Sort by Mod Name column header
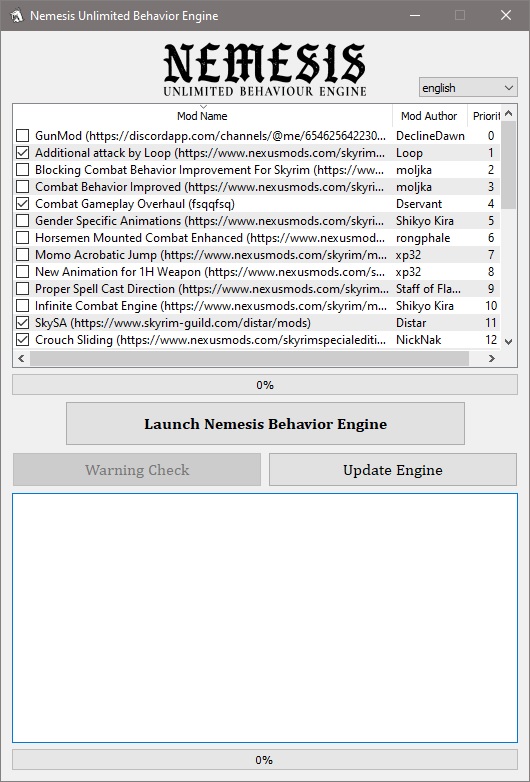This screenshot has height=782, width=530. tap(202, 116)
